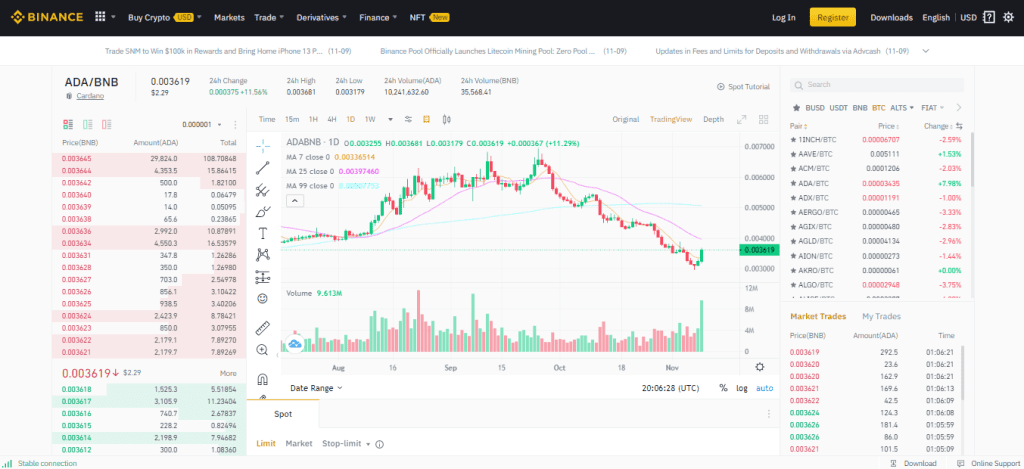The image size is (1024, 469).
Task: Open the Derivatives menu
Action: tap(321, 18)
